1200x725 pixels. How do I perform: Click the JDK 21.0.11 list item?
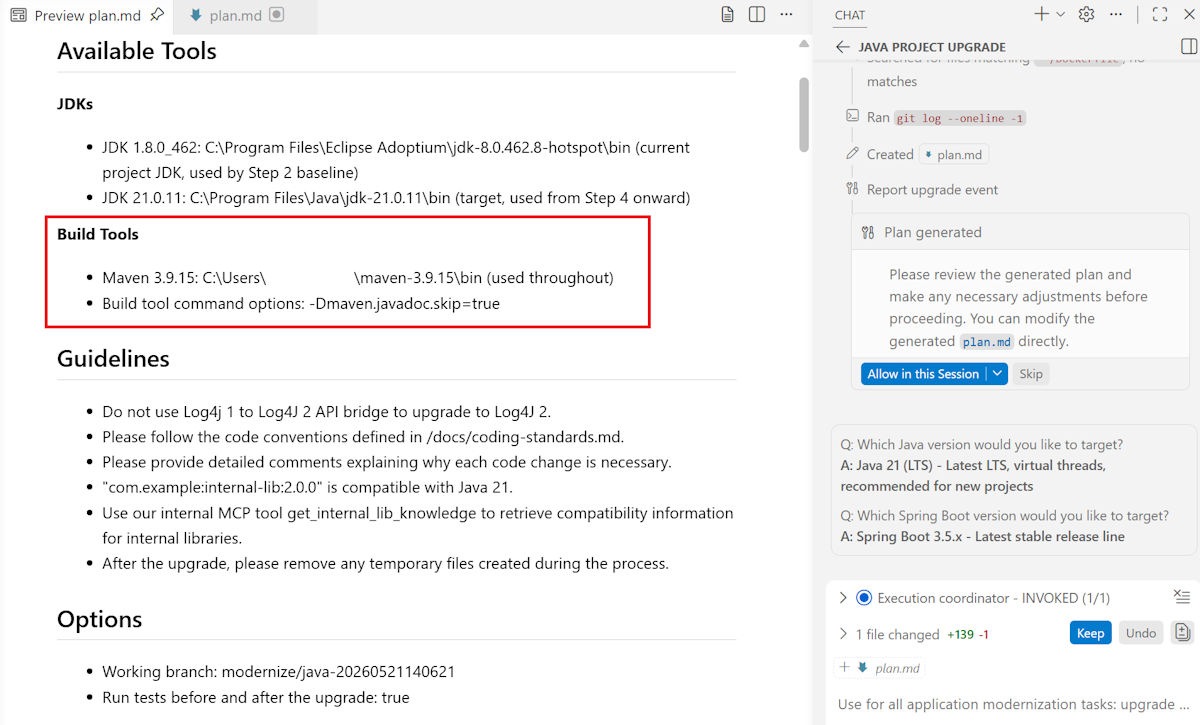396,198
